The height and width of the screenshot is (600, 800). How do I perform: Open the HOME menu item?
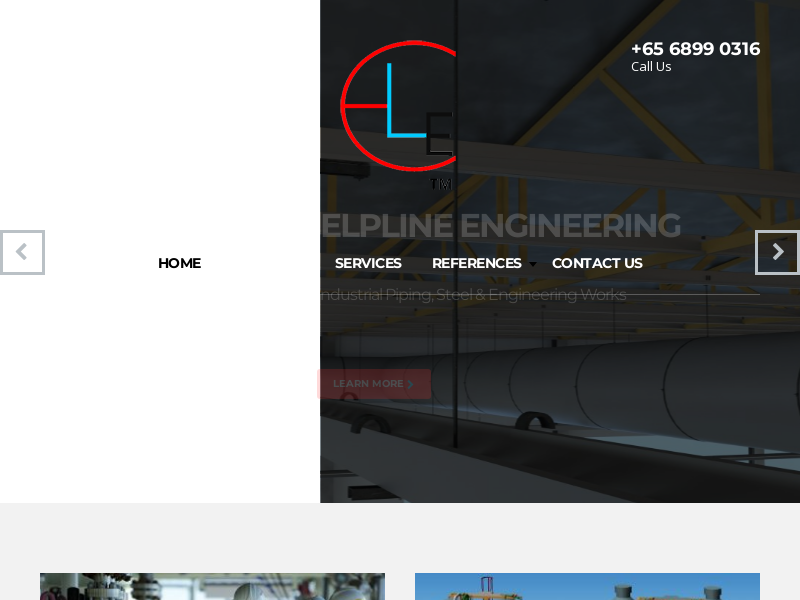click(x=179, y=263)
